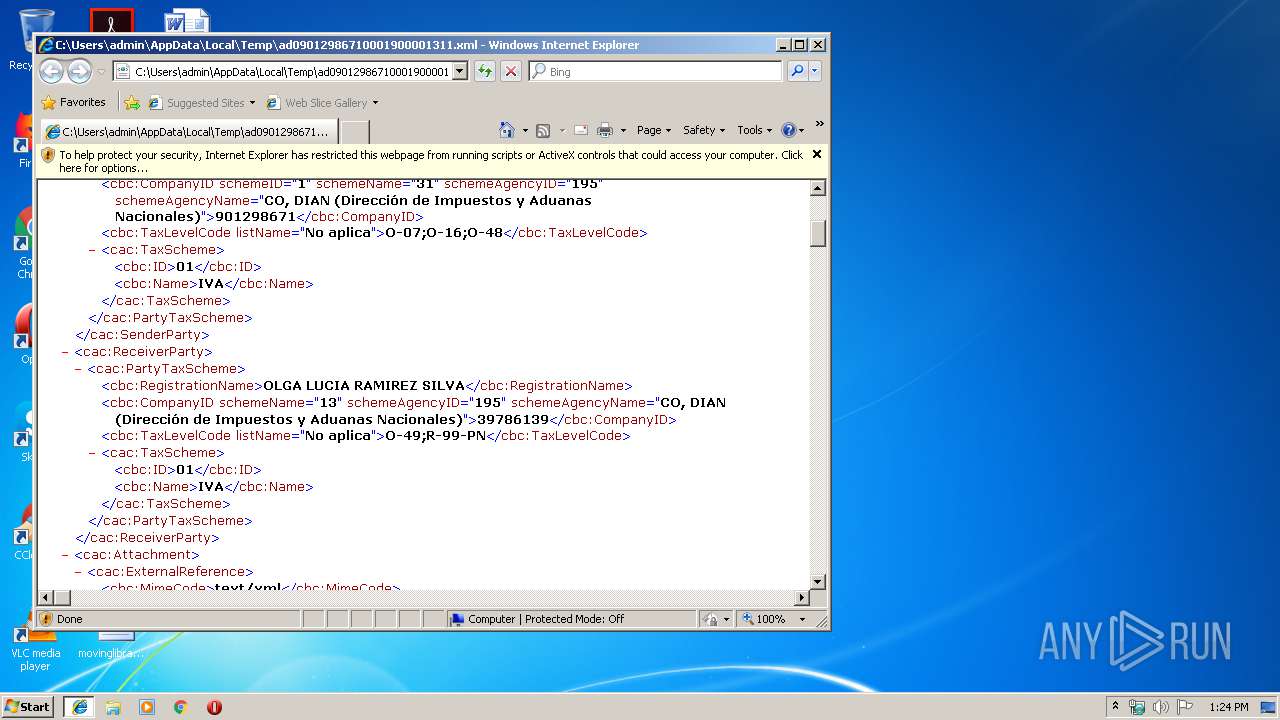The height and width of the screenshot is (720, 1280).
Task: Click the search magnifier button beside Bing
Action: (x=797, y=71)
